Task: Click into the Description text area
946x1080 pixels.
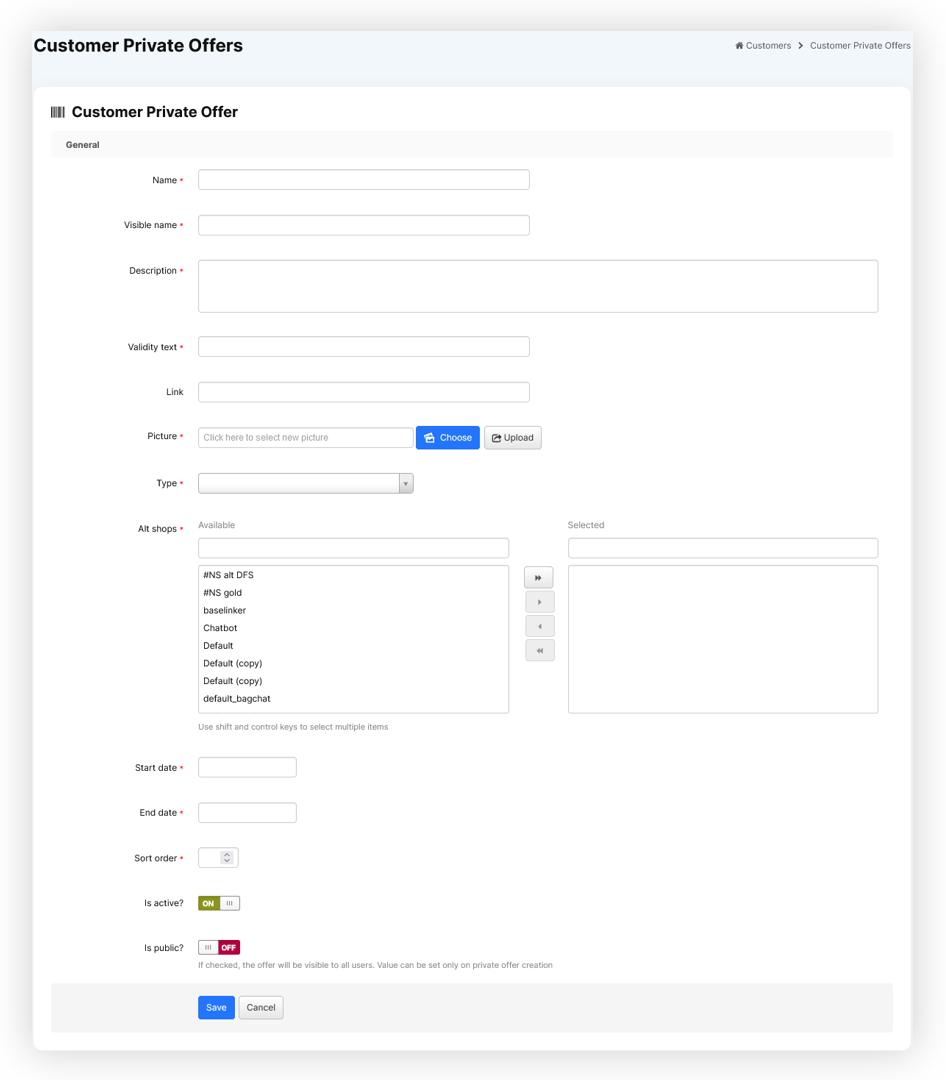Action: tap(538, 286)
